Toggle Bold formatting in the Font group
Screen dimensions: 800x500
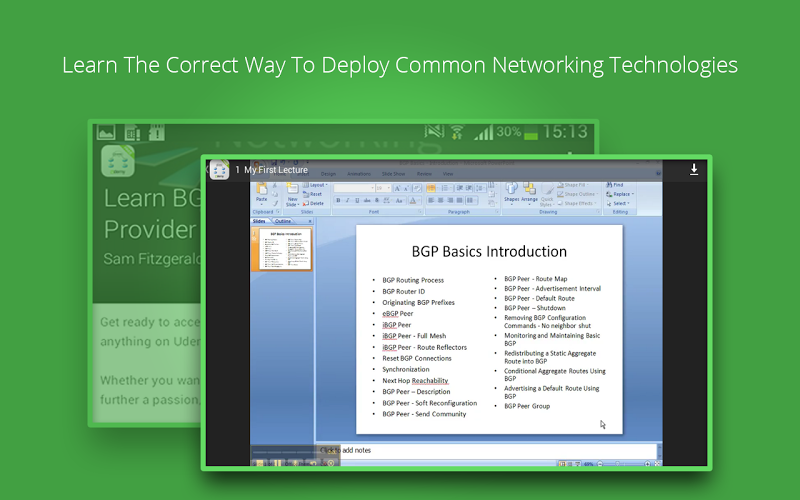pyautogui.click(x=338, y=201)
